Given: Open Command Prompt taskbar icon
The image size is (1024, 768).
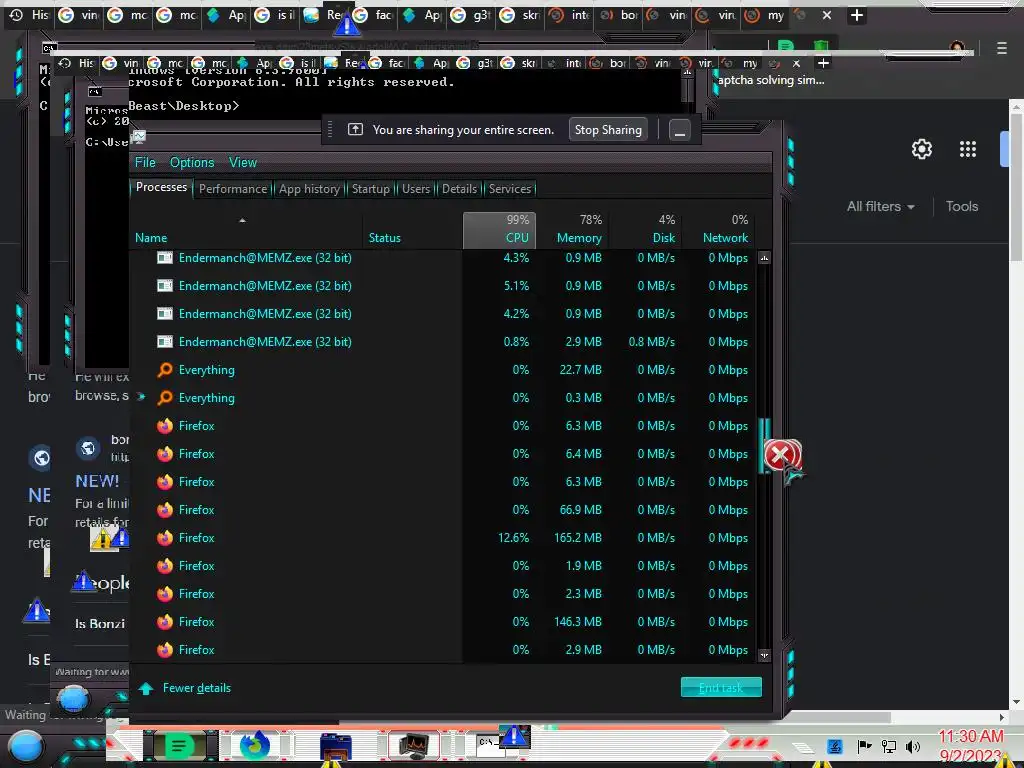Looking at the screenshot, I should (488, 744).
